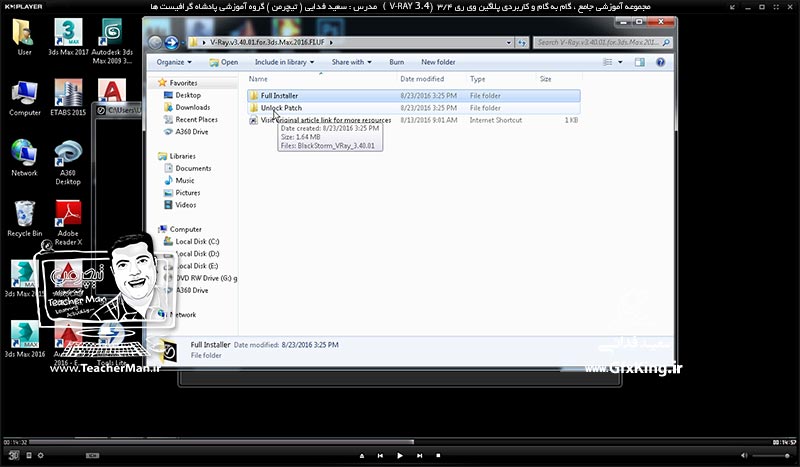
Task: Select the ETABS 2015 desktop icon
Action: click(x=68, y=98)
